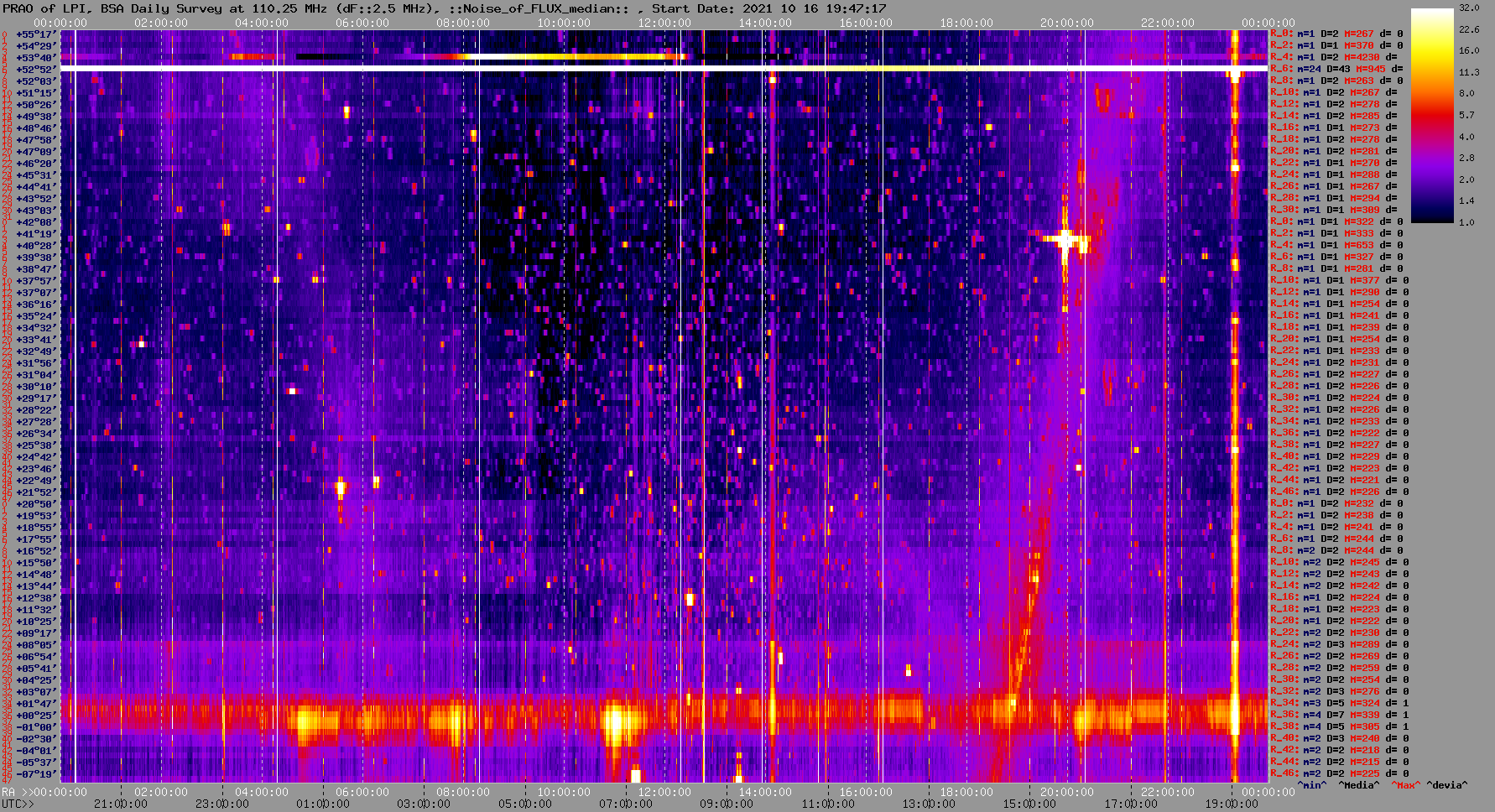Click the statistics row with n=3 D=5 M=324
The height and width of the screenshot is (812, 1495).
tap(1340, 704)
